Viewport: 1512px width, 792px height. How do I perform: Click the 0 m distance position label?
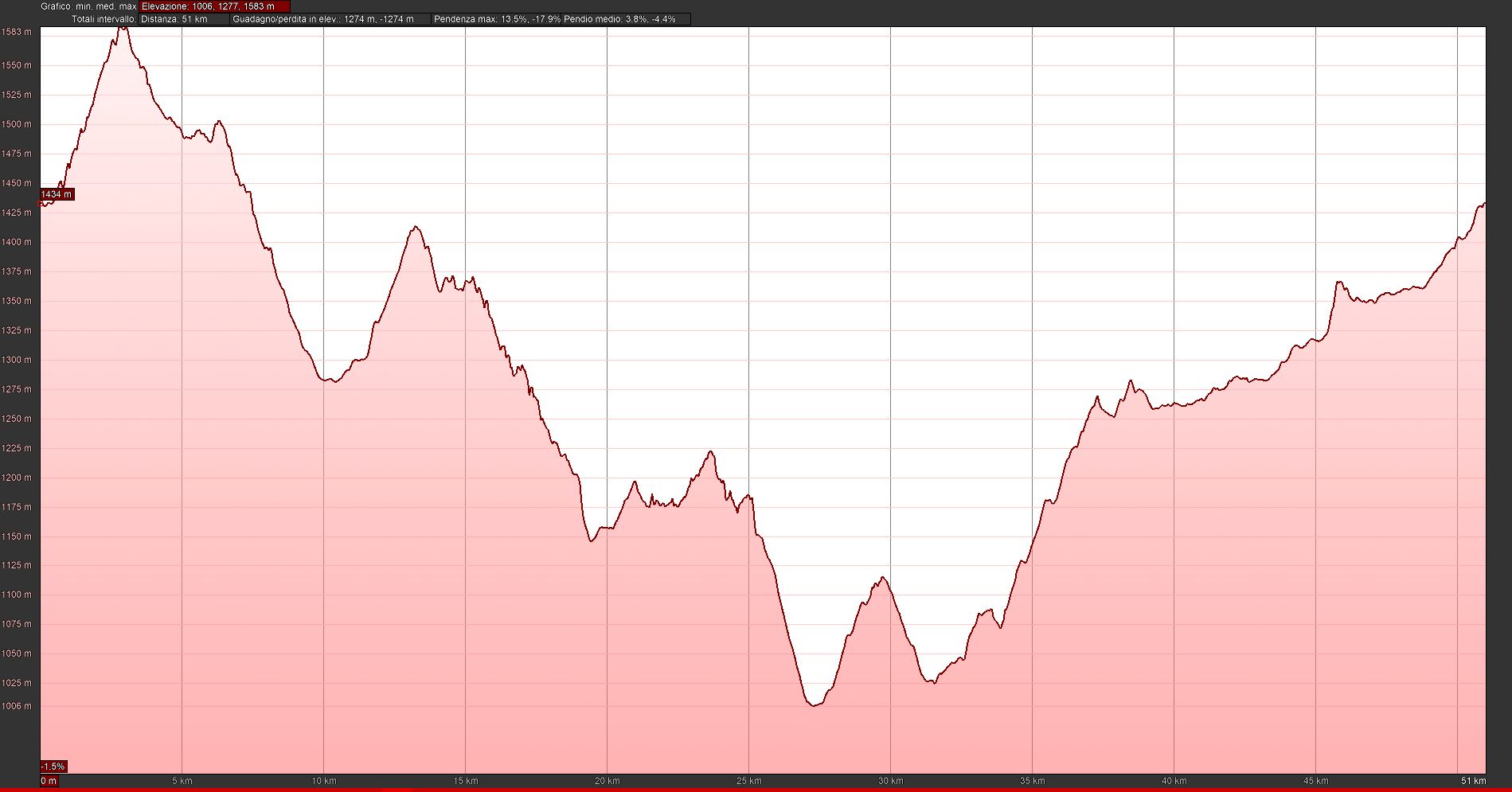(49, 781)
